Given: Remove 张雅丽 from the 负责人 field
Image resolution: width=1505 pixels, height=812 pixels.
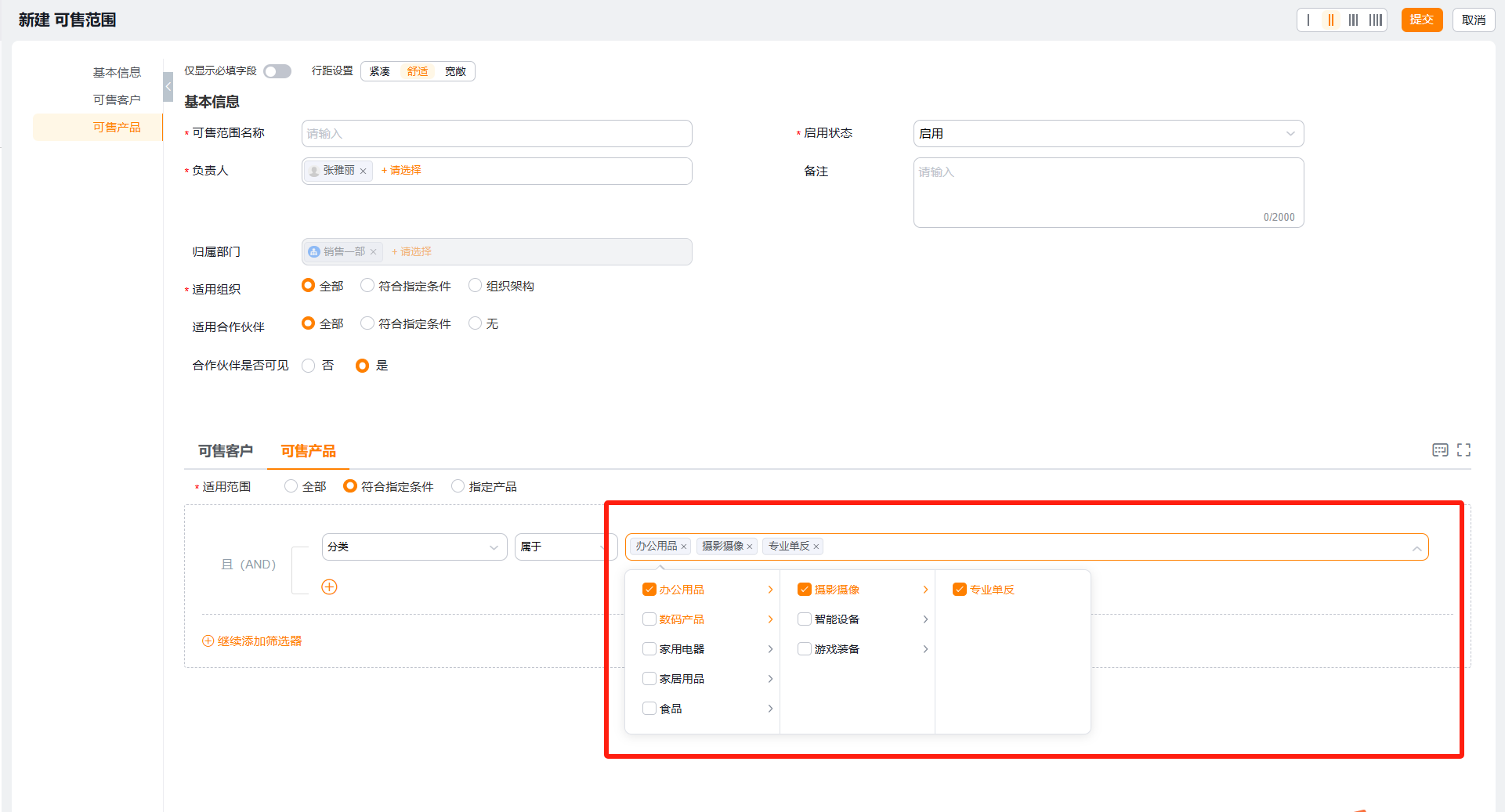Looking at the screenshot, I should click(x=364, y=171).
